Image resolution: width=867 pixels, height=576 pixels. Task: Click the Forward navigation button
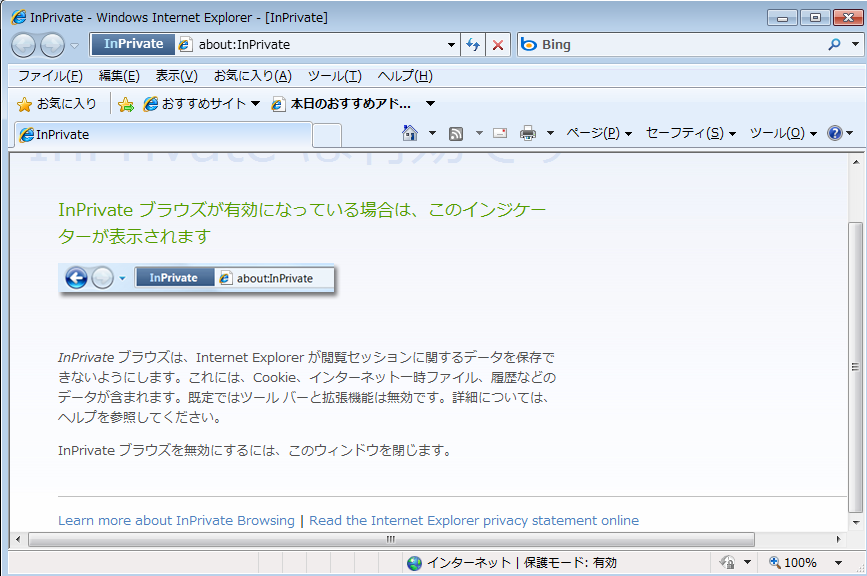click(x=53, y=45)
